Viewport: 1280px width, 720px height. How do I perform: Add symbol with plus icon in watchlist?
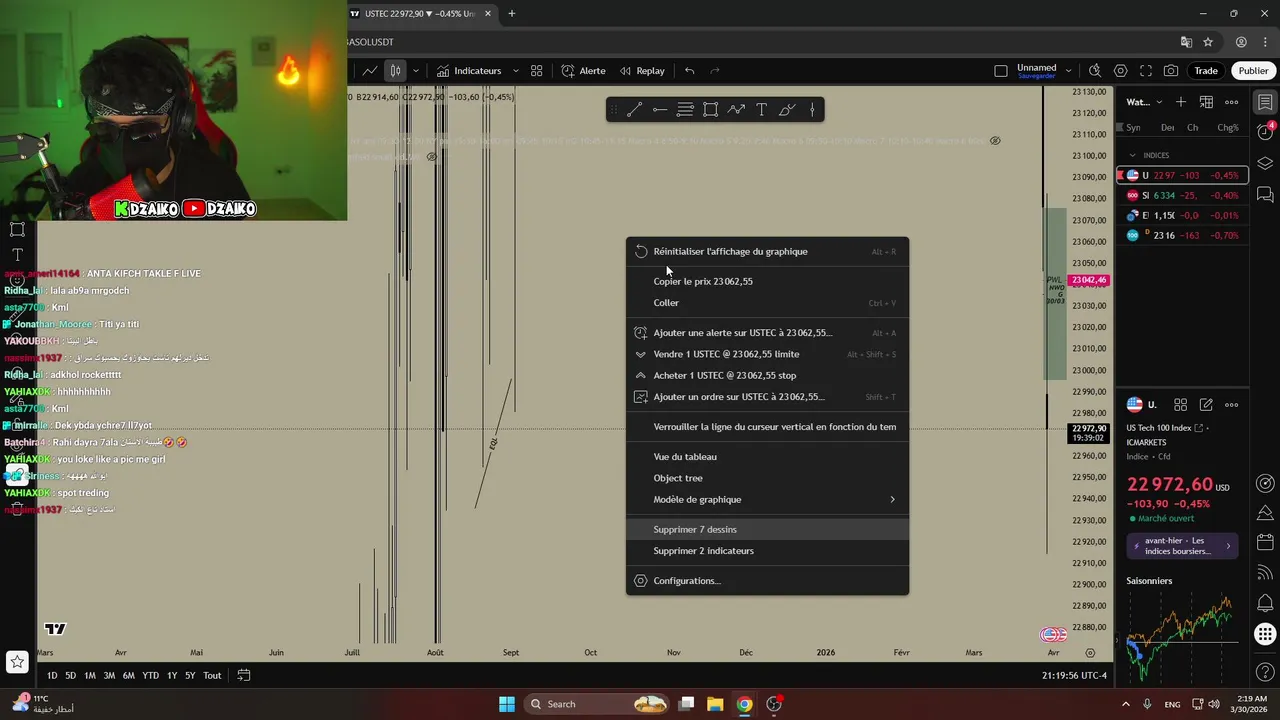coord(1181,102)
